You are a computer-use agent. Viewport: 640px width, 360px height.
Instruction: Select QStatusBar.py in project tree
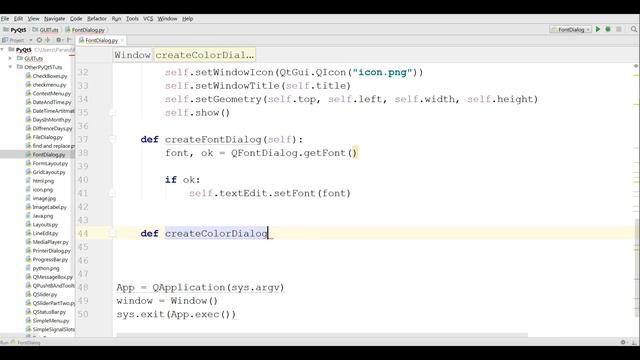[49, 312]
